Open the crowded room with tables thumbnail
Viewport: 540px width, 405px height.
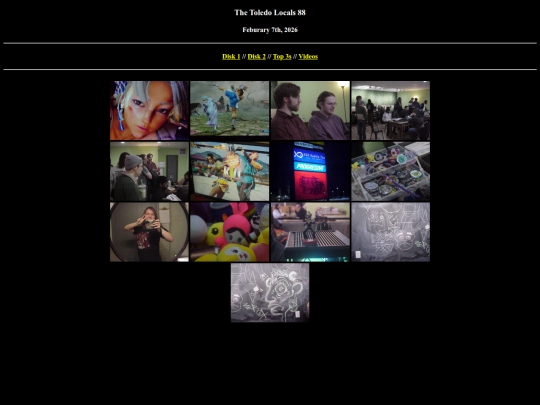click(391, 111)
